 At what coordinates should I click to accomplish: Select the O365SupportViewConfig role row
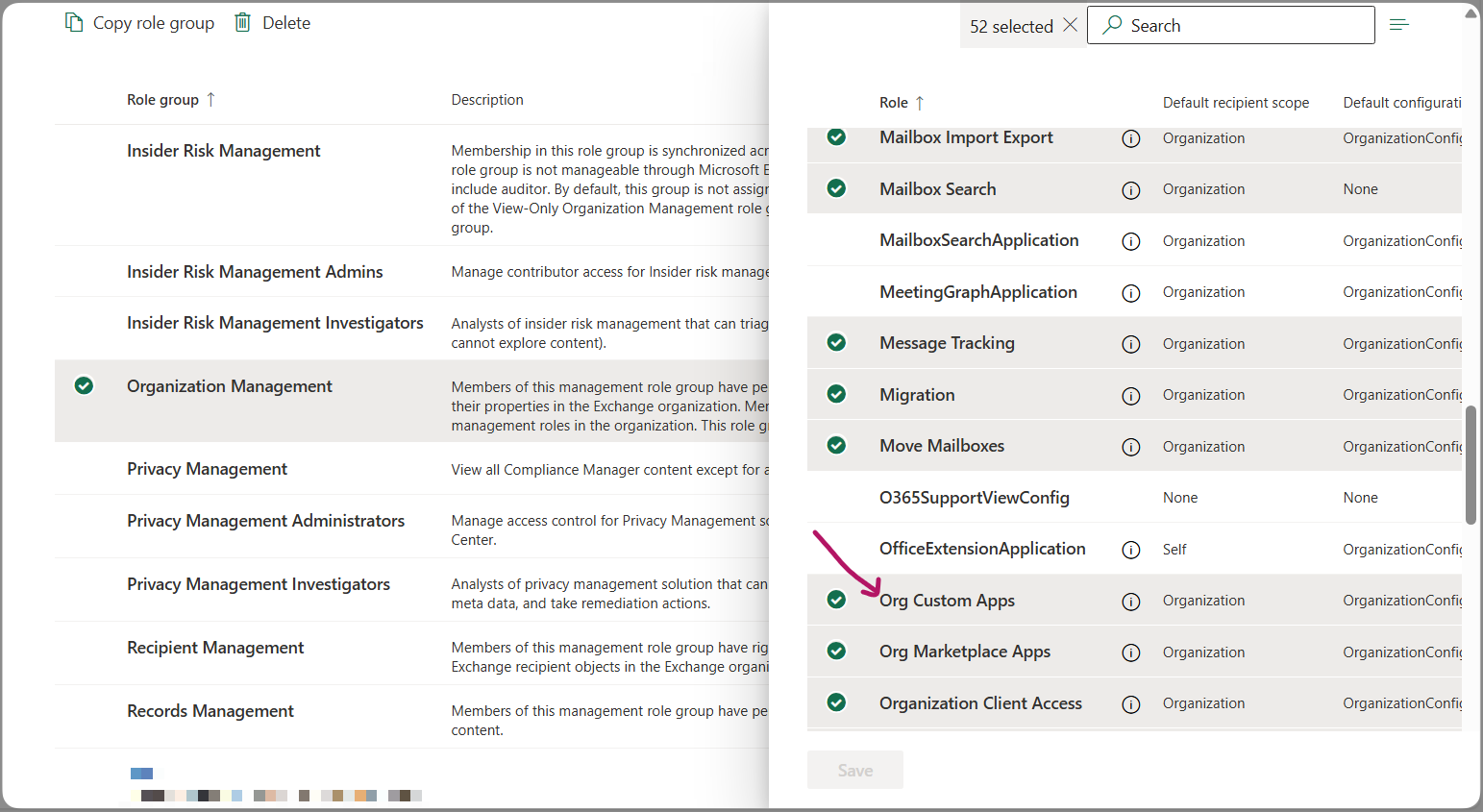[x=1134, y=498]
